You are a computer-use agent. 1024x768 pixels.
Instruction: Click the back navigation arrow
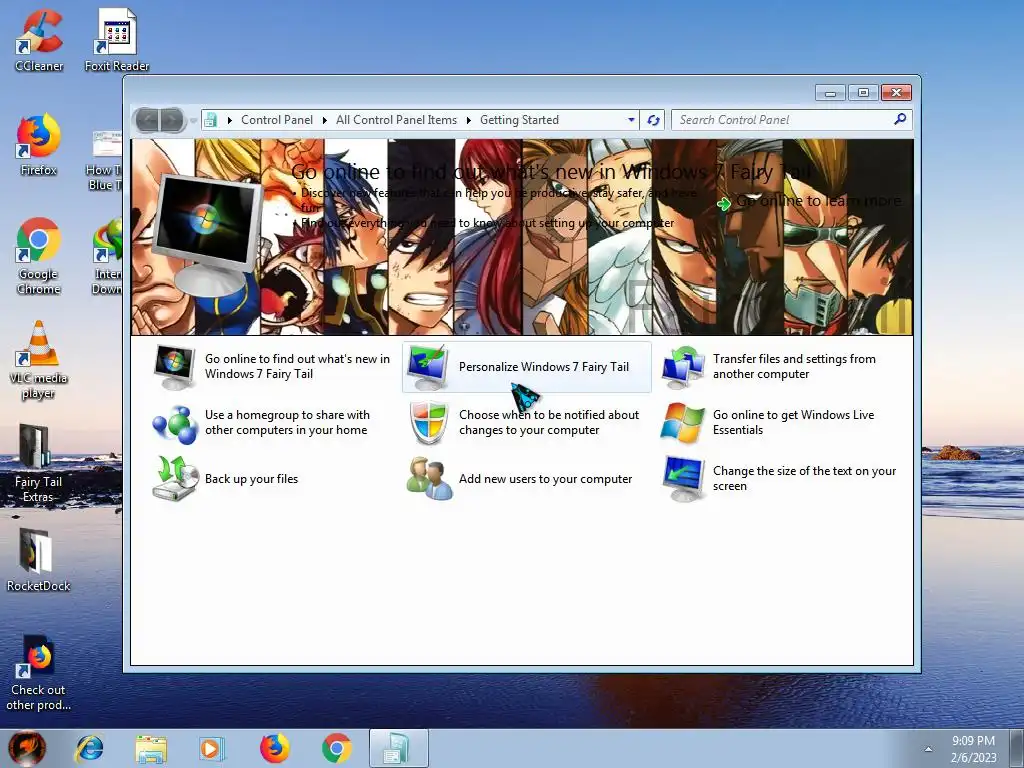pos(148,120)
